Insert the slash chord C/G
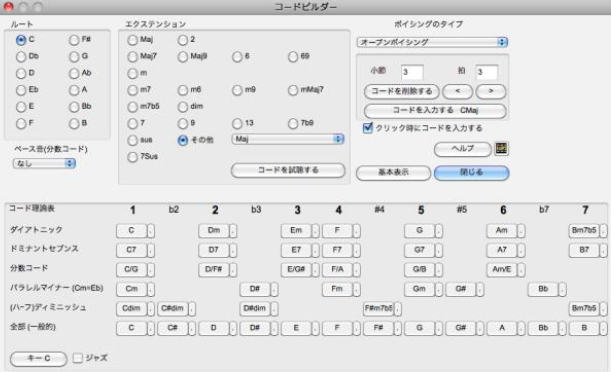 (x=131, y=270)
